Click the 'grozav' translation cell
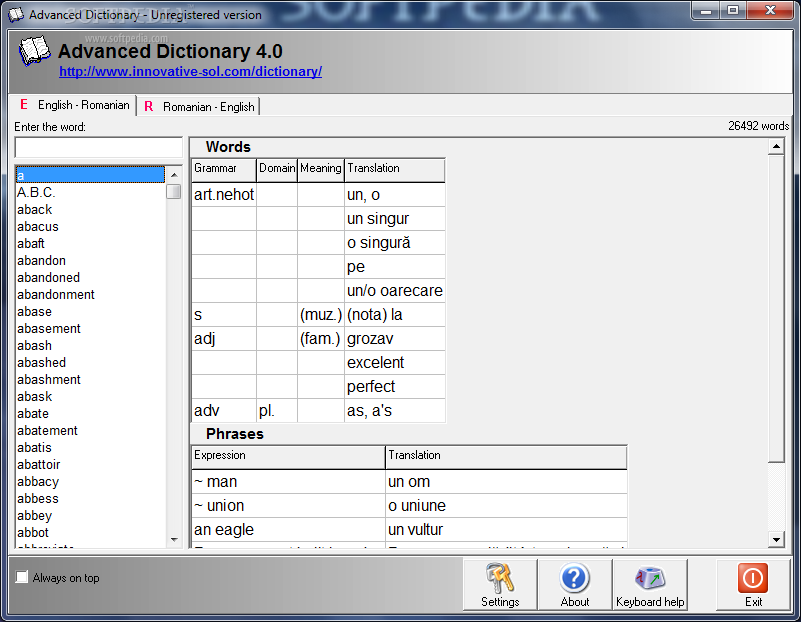The image size is (801, 622). coord(395,339)
